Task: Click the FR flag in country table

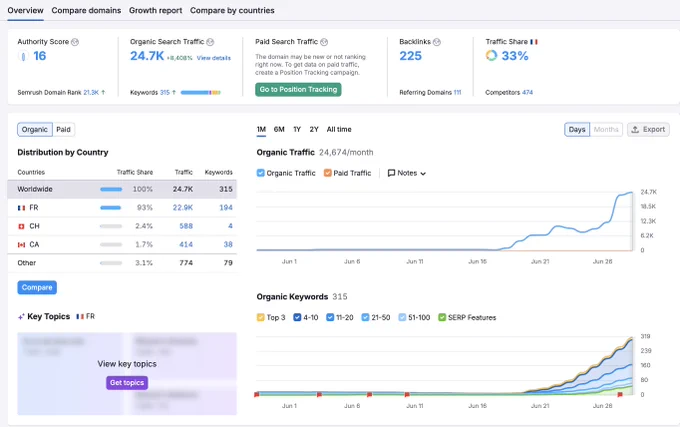Action: tap(21, 208)
